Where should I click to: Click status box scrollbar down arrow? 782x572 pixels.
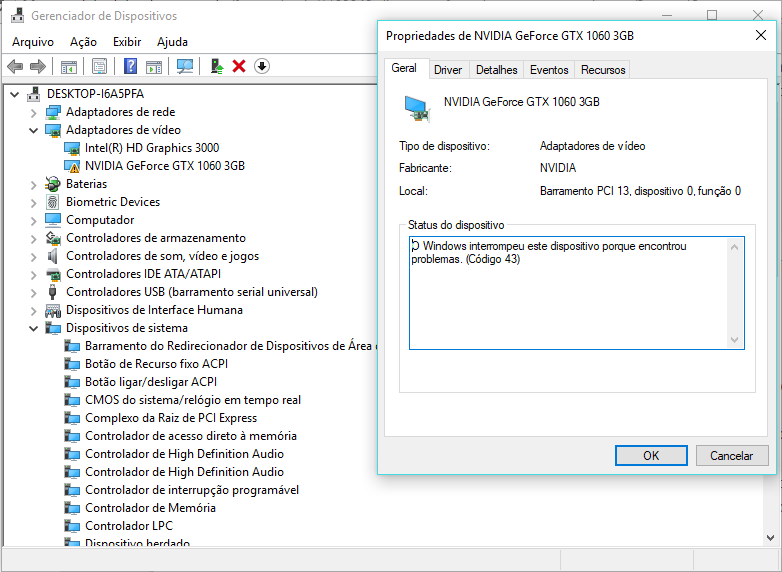[x=734, y=340]
